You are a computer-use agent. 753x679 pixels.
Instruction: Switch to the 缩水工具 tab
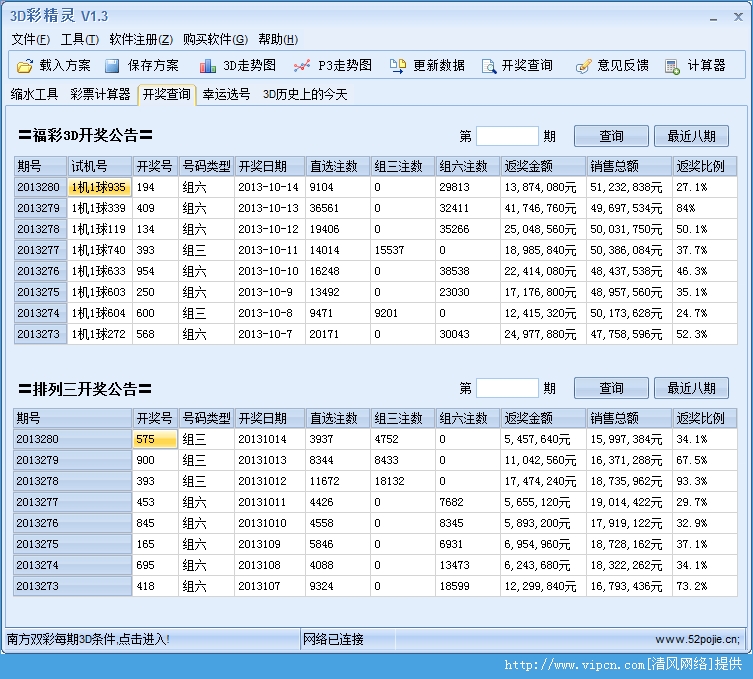[x=34, y=94]
